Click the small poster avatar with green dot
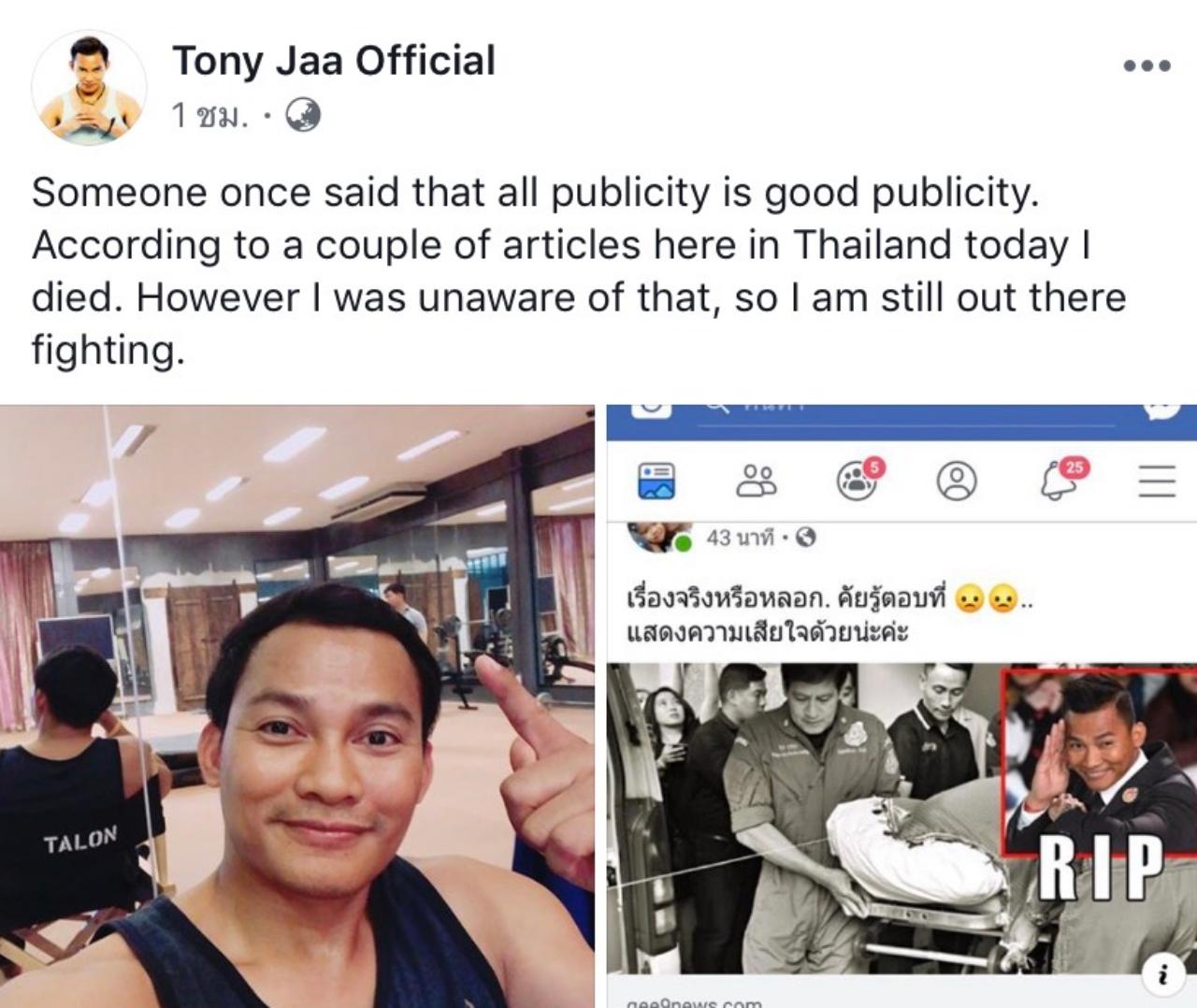Image resolution: width=1197 pixels, height=1008 pixels. (x=661, y=536)
